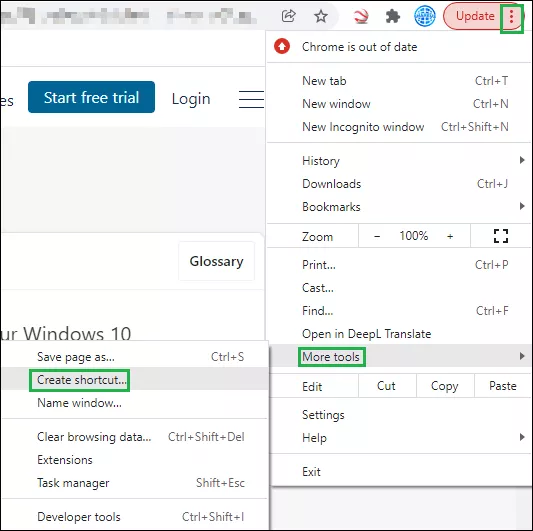Open the Extensions puzzle piece icon
The width and height of the screenshot is (533, 531).
(x=393, y=16)
